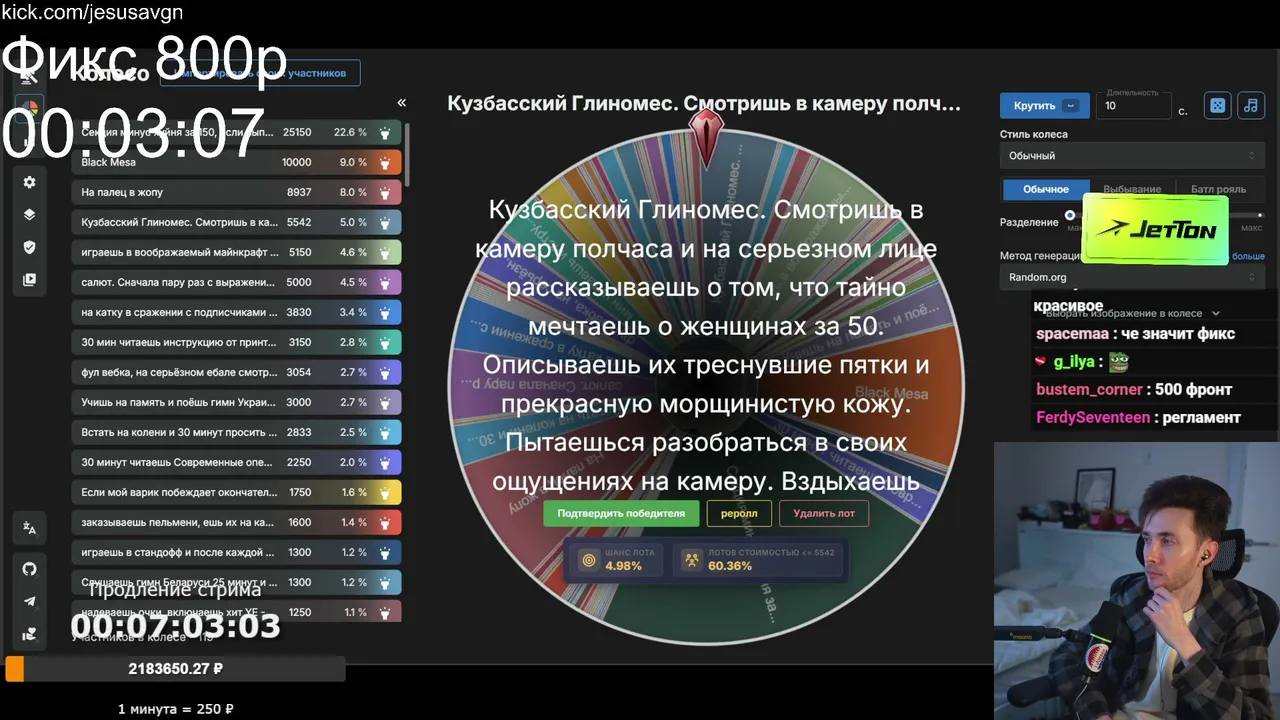Open the Random.org generation method dropdown
Screen dimensions: 1280x720
tap(1132, 277)
